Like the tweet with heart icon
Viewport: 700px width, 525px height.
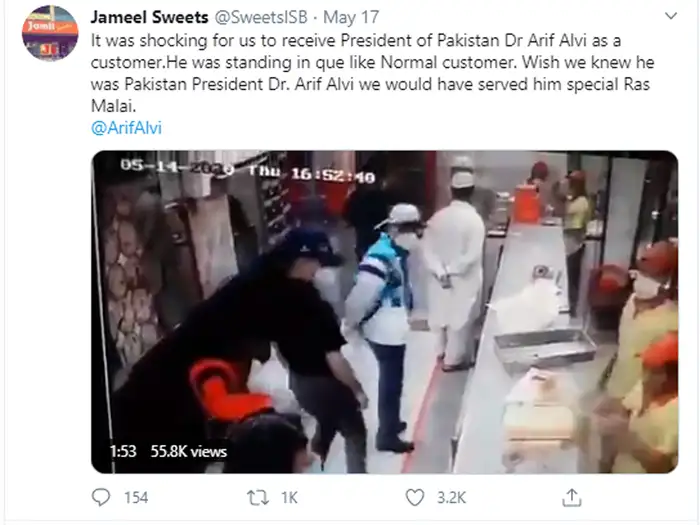pos(415,497)
